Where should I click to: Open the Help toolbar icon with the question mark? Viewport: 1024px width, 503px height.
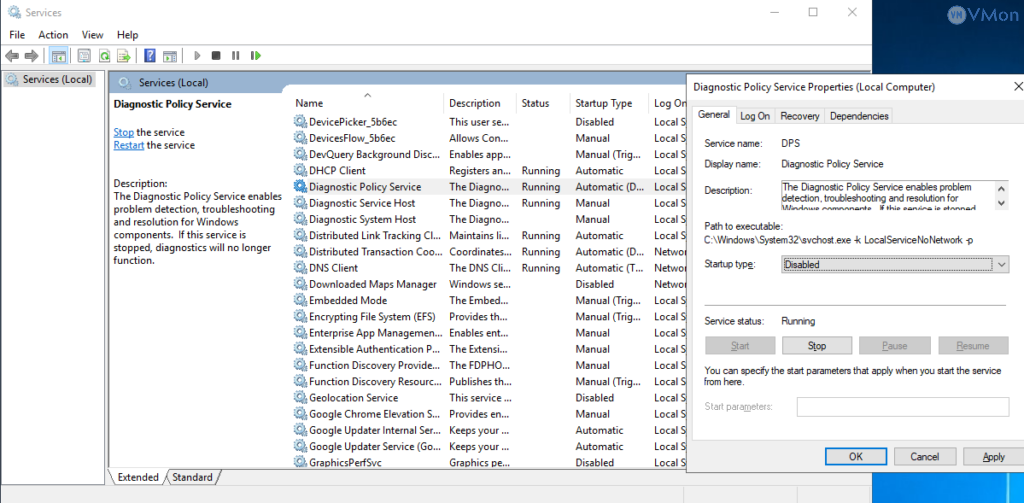(150, 56)
